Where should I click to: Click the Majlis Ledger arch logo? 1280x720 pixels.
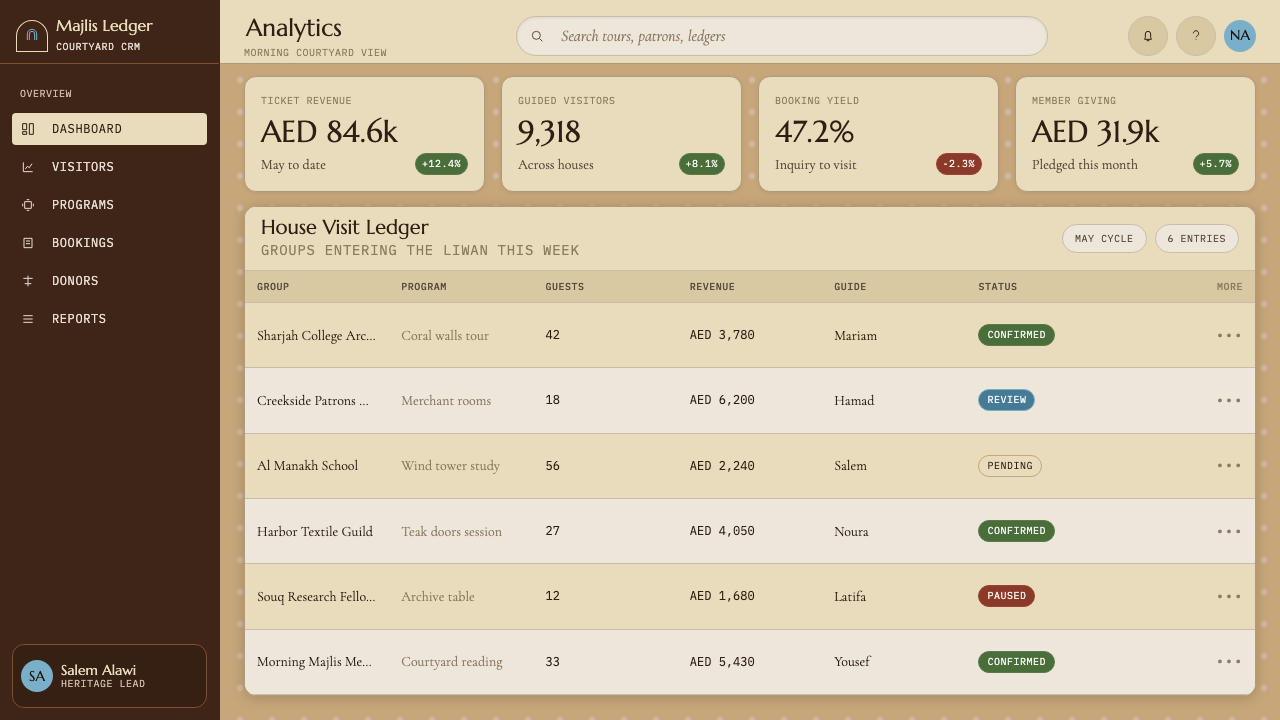point(32,36)
